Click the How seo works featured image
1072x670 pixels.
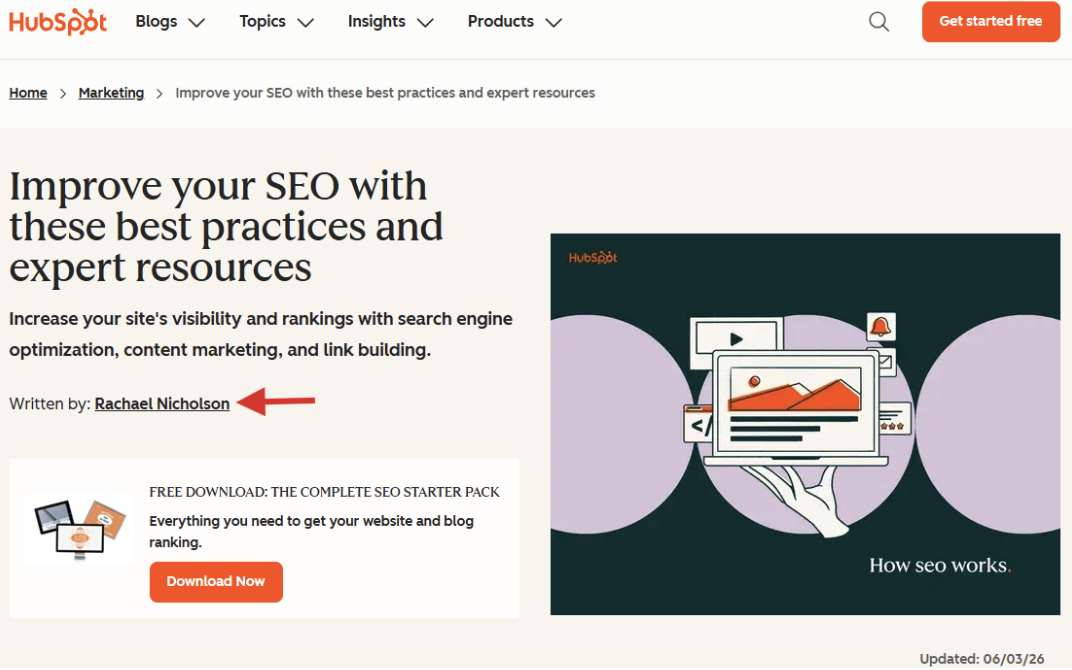point(805,424)
